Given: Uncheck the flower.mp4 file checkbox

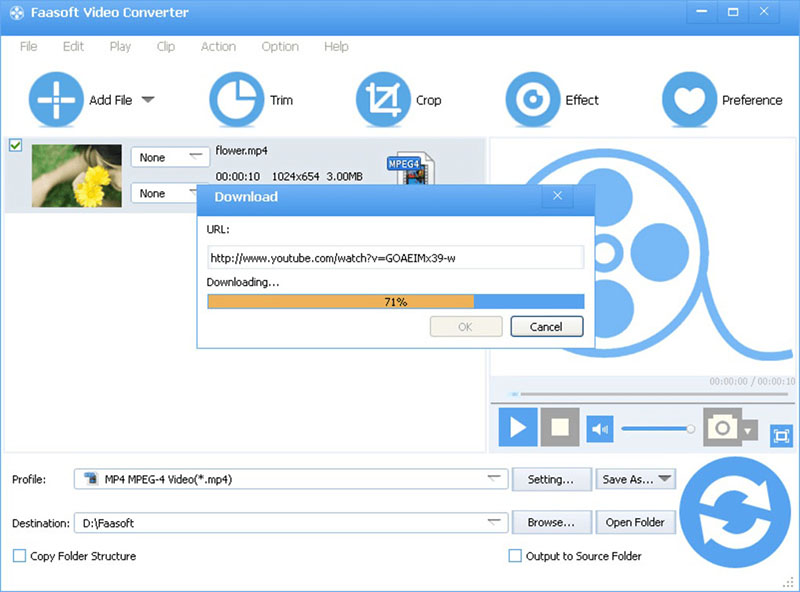Looking at the screenshot, I should coord(14,145).
